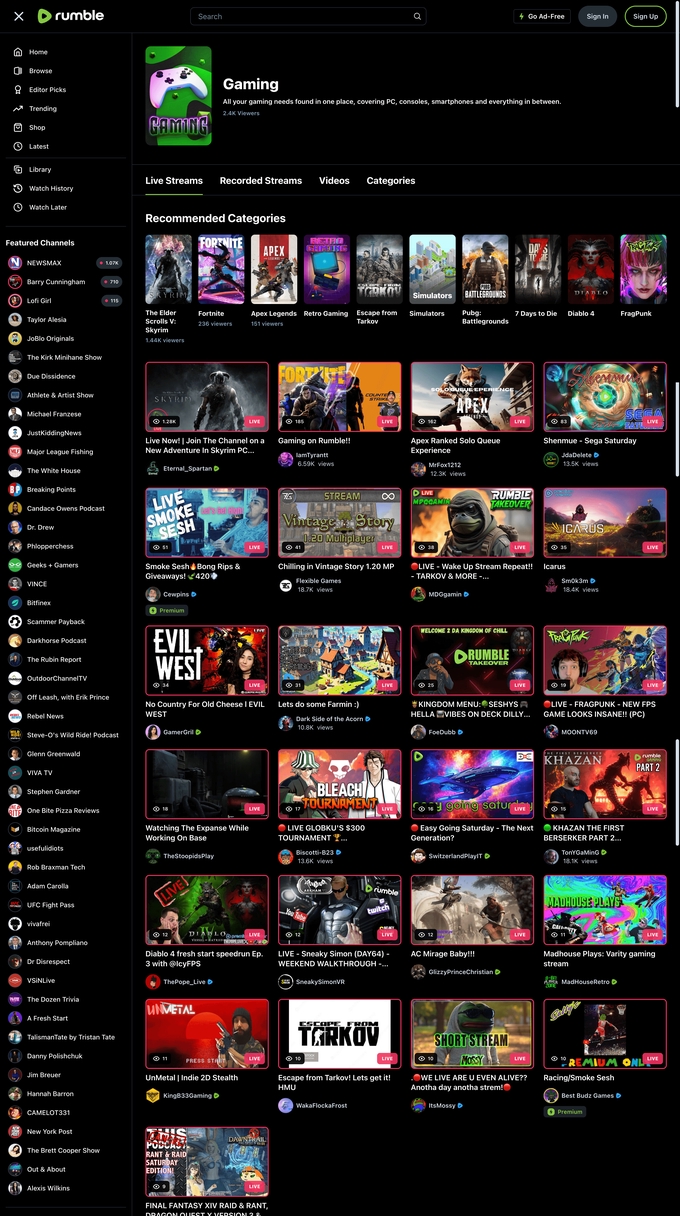Open 'Apex Ranked Solo Queue Experience' title
The image size is (680, 1216).
tap(457, 445)
